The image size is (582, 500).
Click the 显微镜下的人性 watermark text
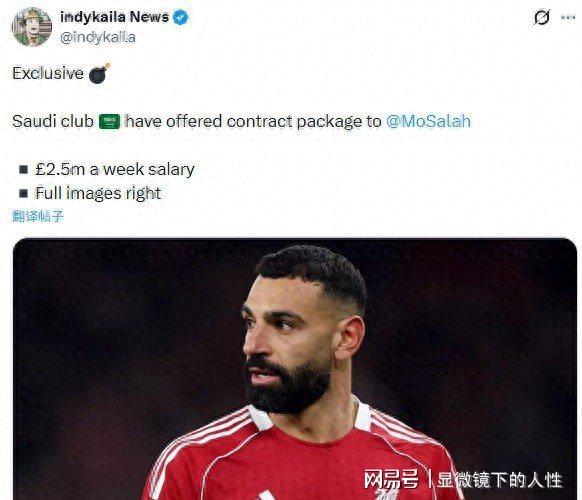click(x=500, y=480)
